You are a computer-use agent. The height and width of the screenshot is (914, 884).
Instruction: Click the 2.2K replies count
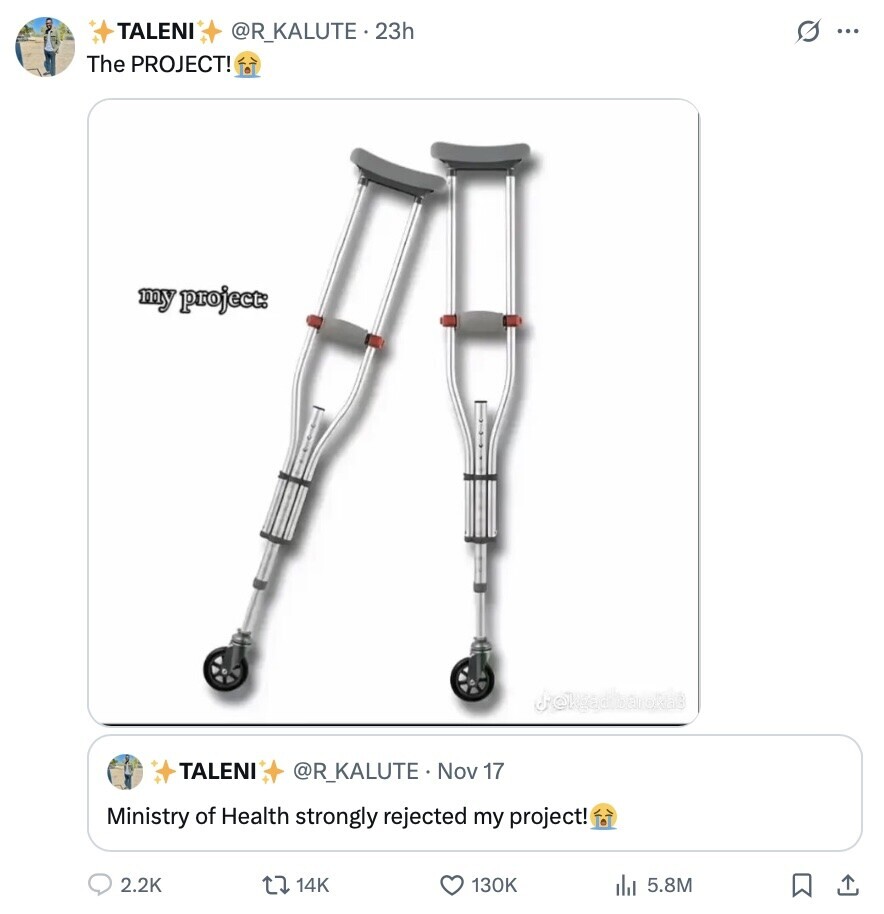140,885
